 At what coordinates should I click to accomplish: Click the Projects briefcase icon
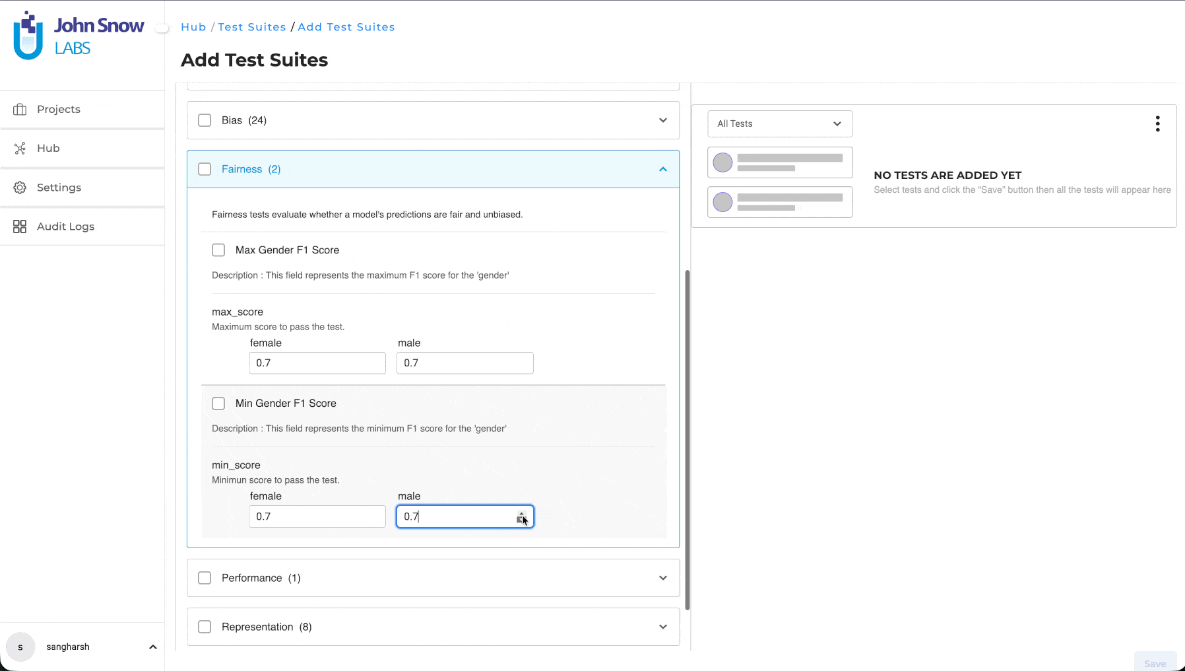20,110
